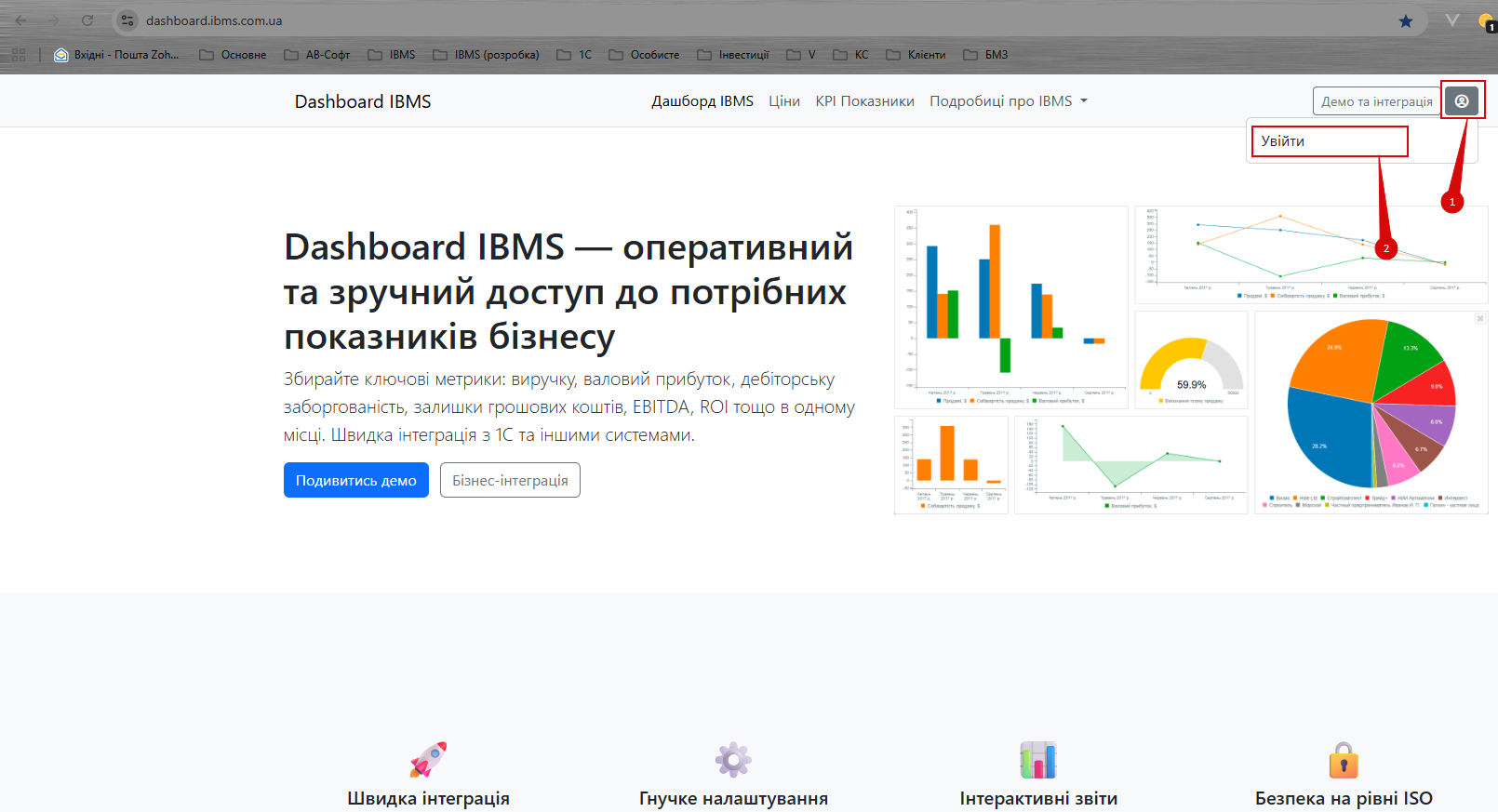Open the Інвестиції bookmarks folder

[733, 55]
